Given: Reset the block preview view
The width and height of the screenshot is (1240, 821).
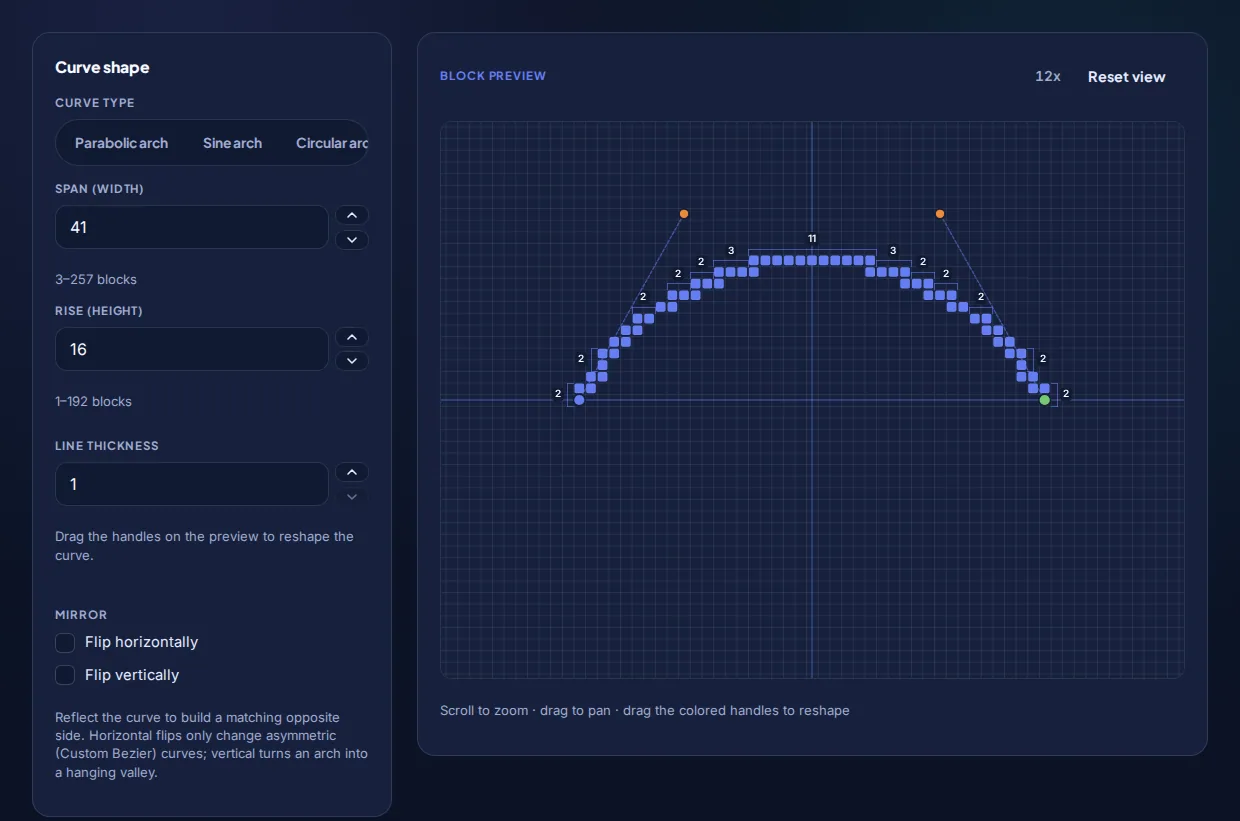Looking at the screenshot, I should tap(1127, 77).
